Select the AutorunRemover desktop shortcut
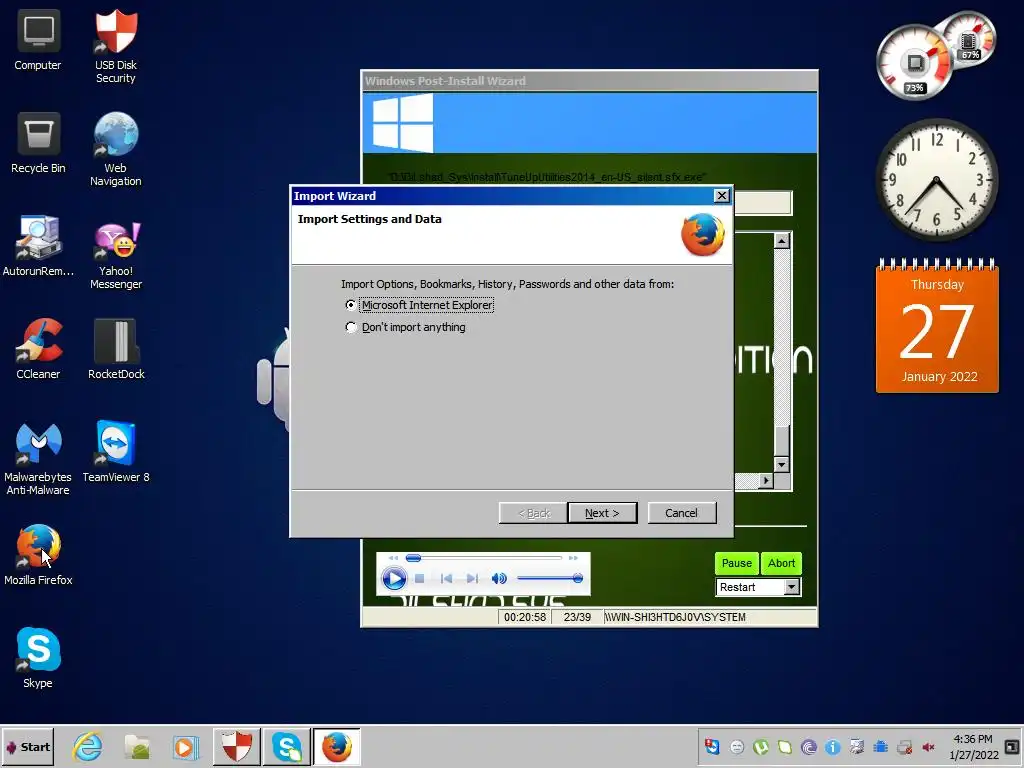This screenshot has height=768, width=1024. (38, 246)
